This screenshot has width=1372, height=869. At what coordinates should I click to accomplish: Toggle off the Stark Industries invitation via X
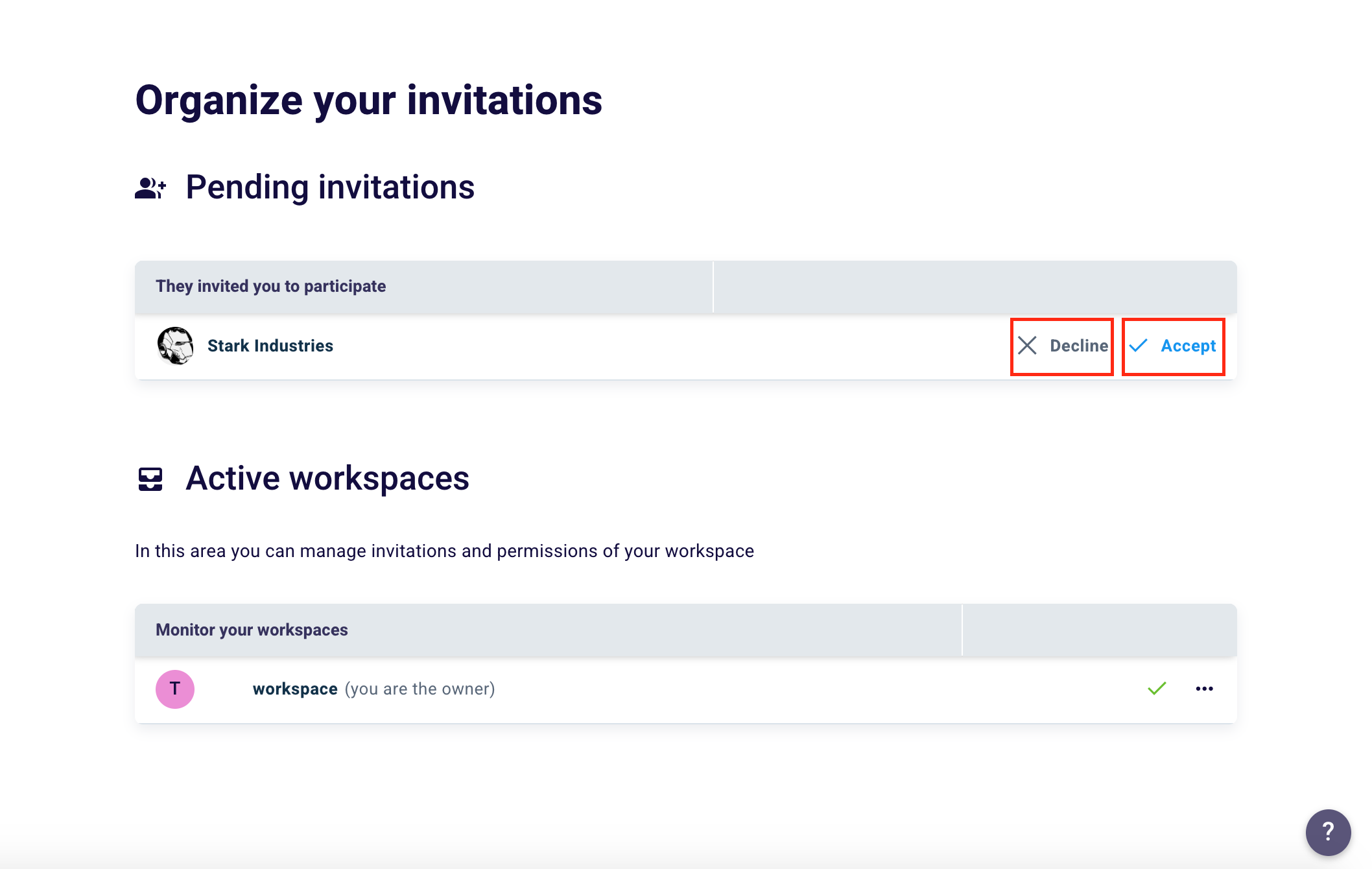click(x=1028, y=346)
